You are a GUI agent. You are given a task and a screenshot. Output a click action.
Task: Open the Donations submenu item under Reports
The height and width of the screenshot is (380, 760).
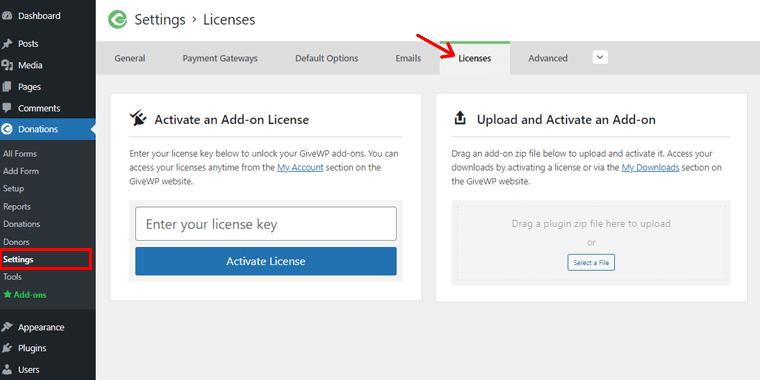21,224
